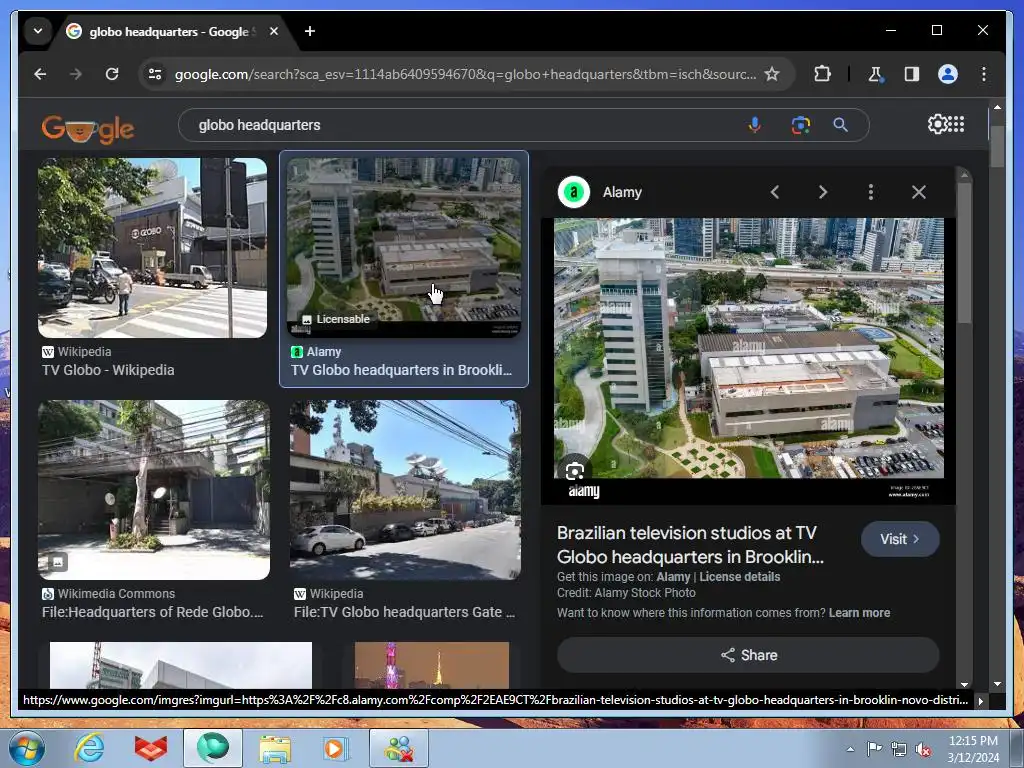Open Action Center flag in tray
This screenshot has width=1024, height=768.
pyautogui.click(x=874, y=749)
